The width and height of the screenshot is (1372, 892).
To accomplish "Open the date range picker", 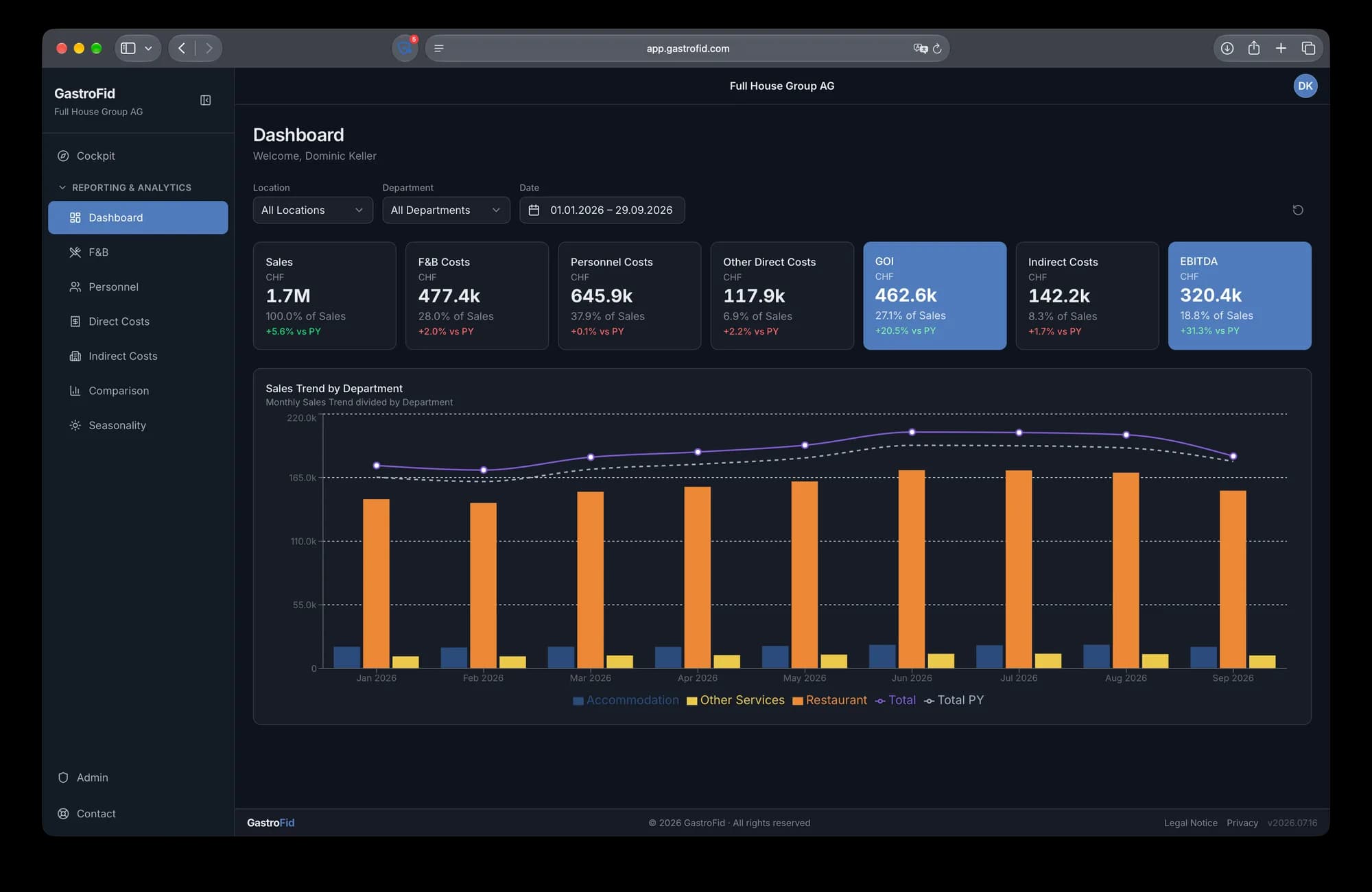I will click(602, 210).
